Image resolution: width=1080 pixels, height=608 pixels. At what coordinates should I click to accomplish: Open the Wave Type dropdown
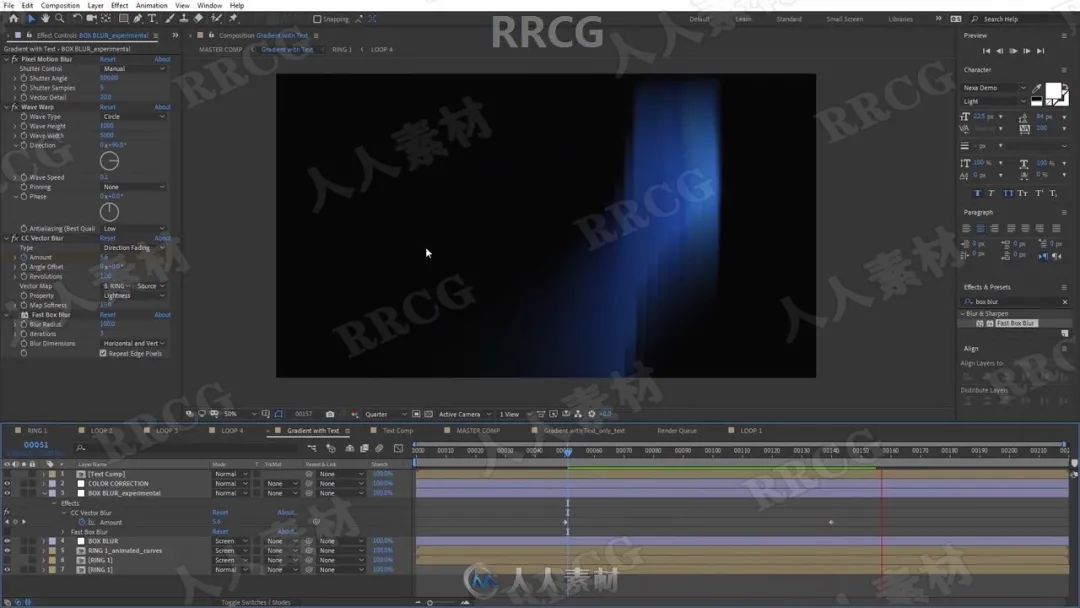pyautogui.click(x=133, y=116)
